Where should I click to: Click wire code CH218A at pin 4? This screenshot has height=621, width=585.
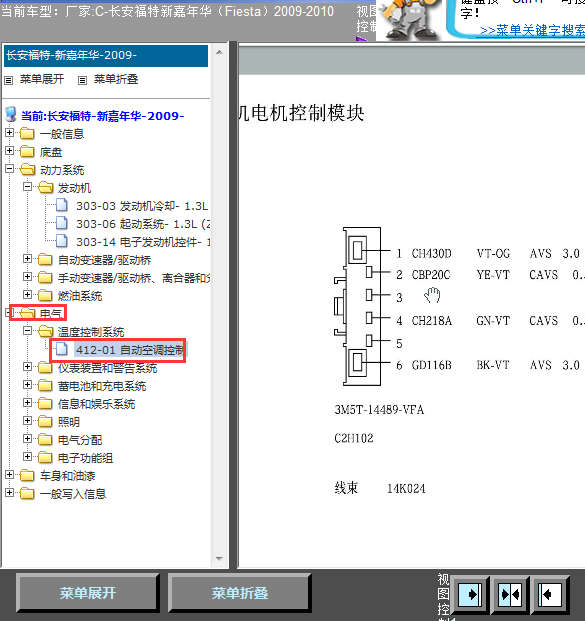(x=432, y=320)
